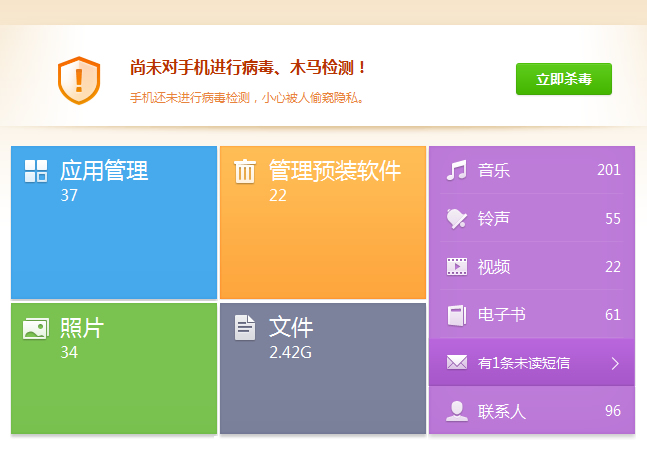
Task: Click the contacts count 96
Action: point(613,411)
